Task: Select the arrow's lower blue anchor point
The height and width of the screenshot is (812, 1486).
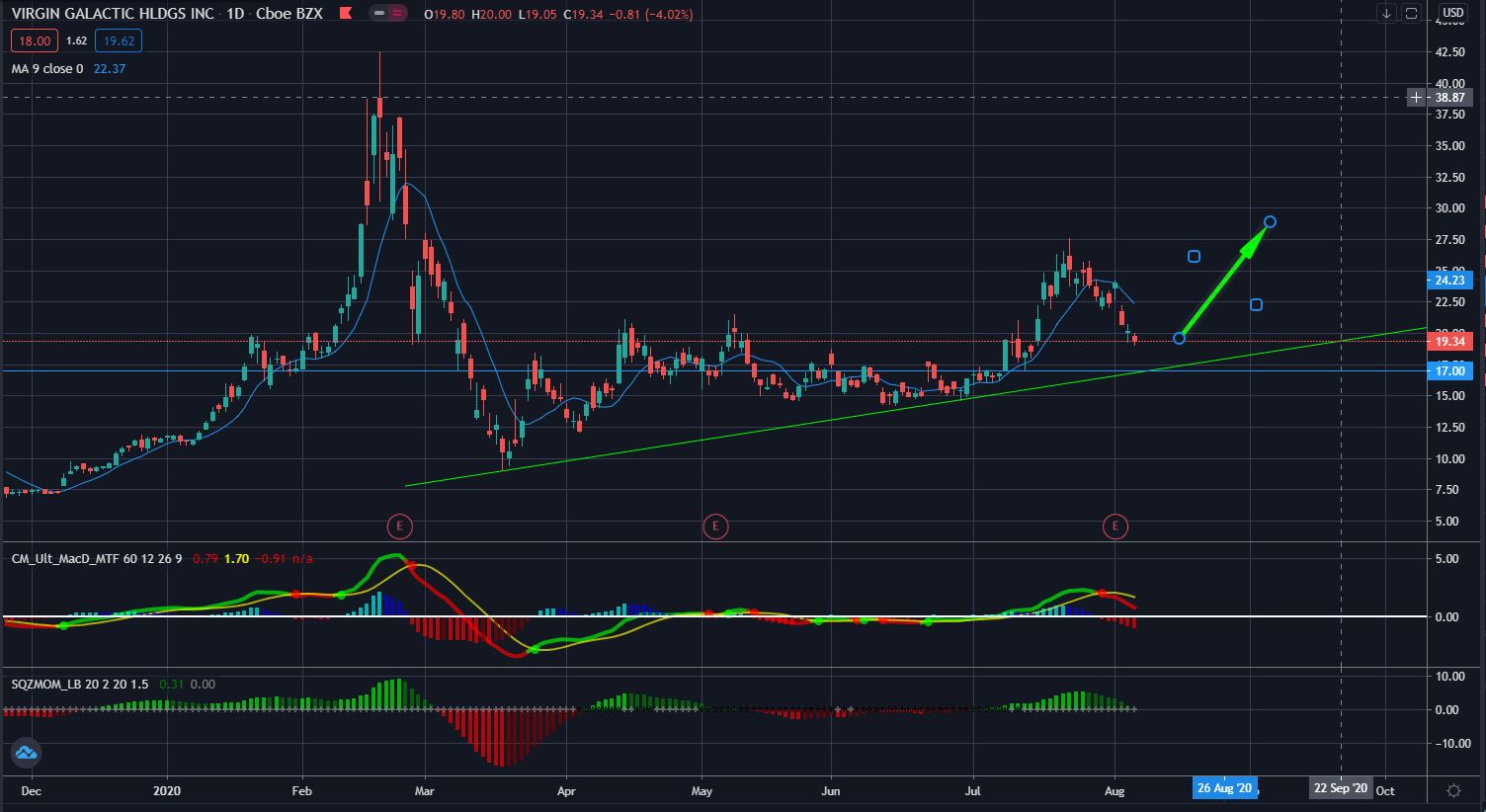Action: [x=1179, y=339]
